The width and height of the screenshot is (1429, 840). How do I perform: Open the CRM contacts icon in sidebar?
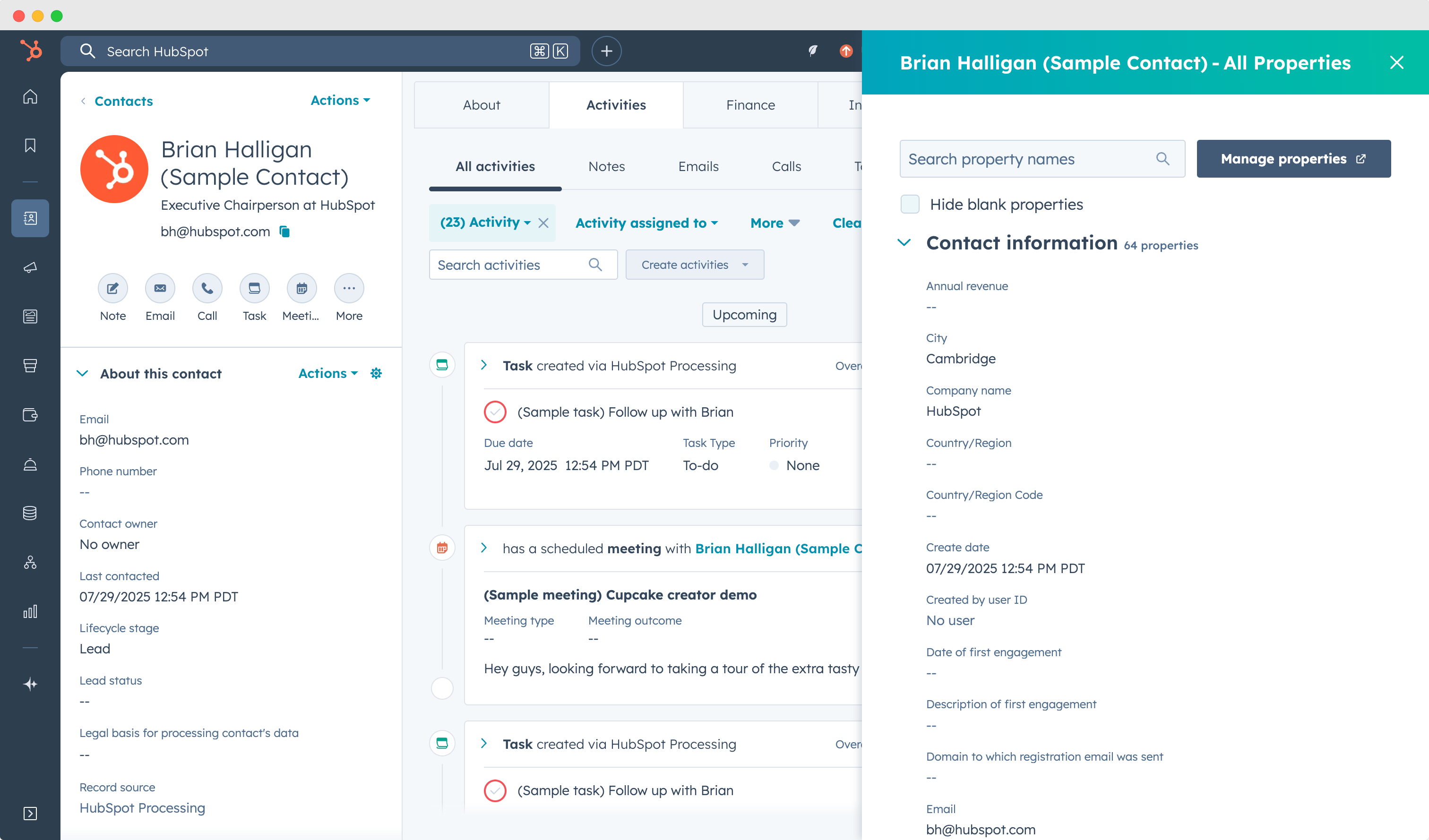[30, 218]
